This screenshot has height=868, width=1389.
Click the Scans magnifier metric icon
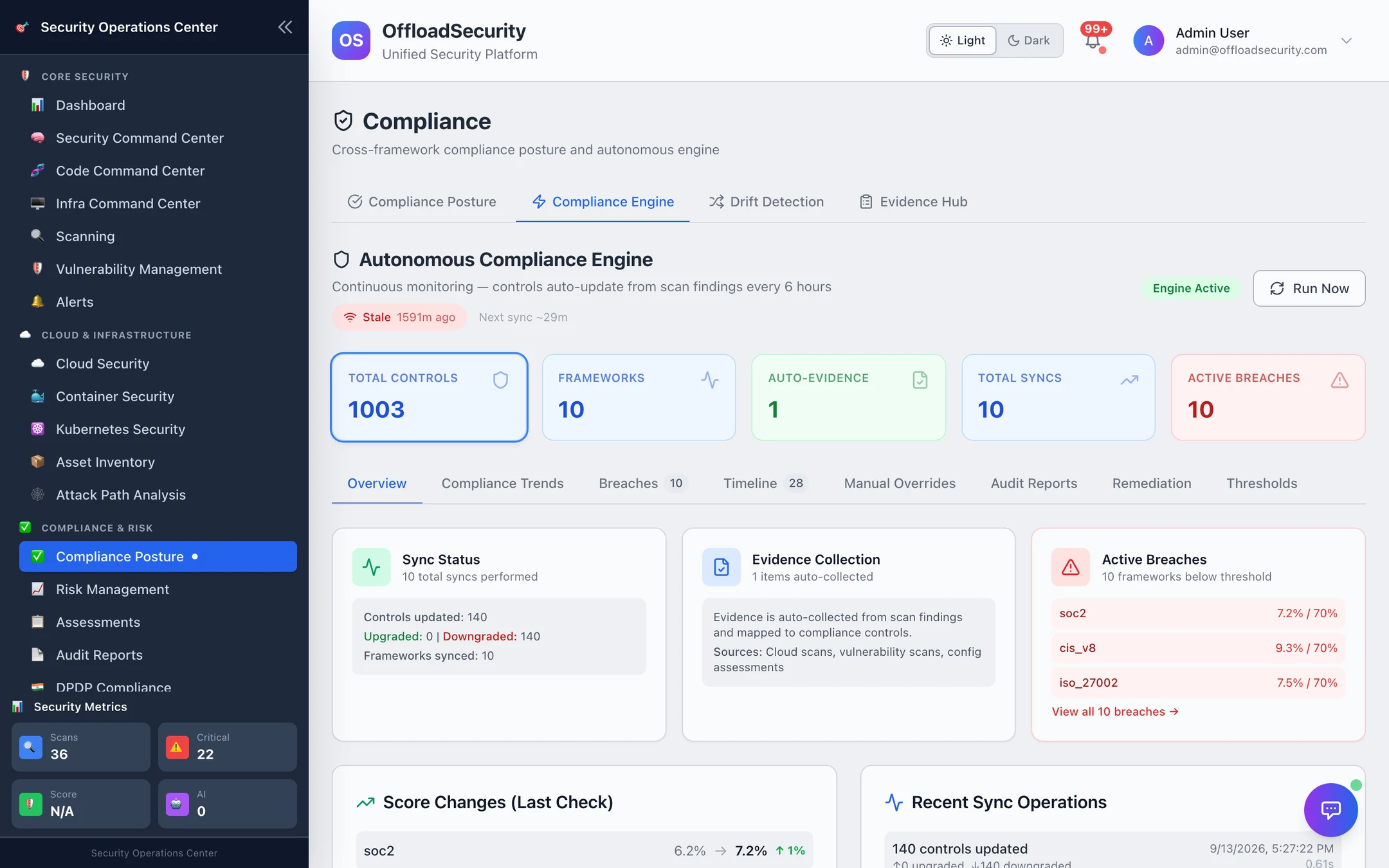[31, 747]
